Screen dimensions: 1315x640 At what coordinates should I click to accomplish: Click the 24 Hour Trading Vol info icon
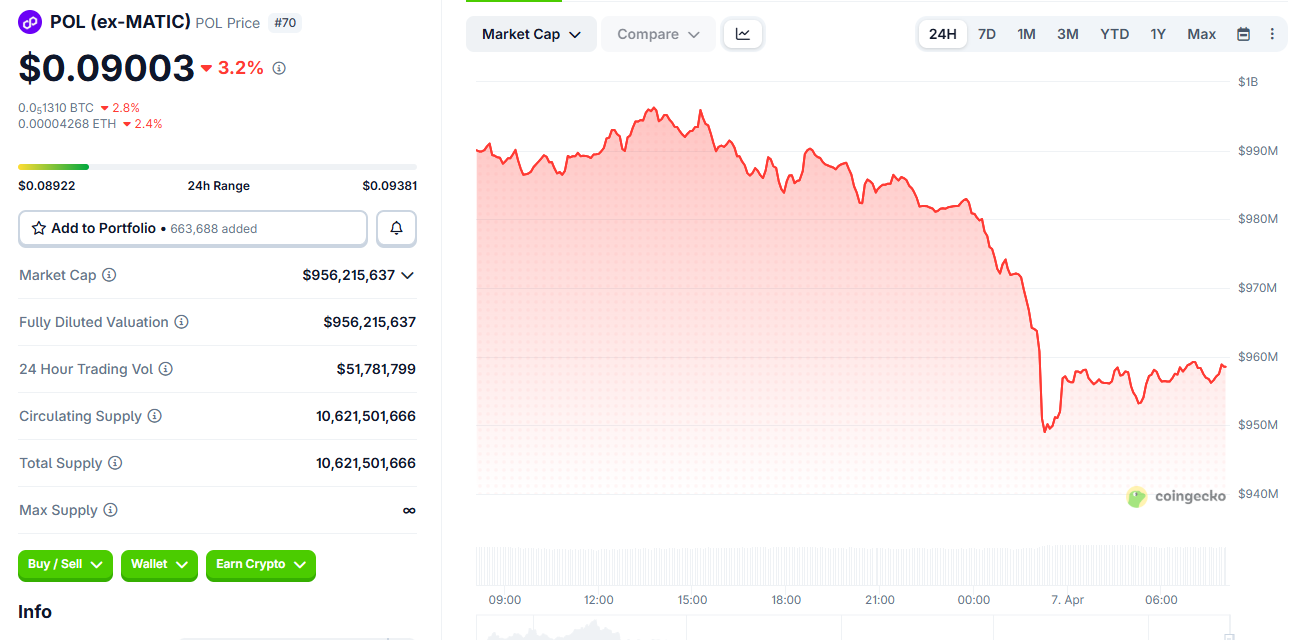coord(166,369)
